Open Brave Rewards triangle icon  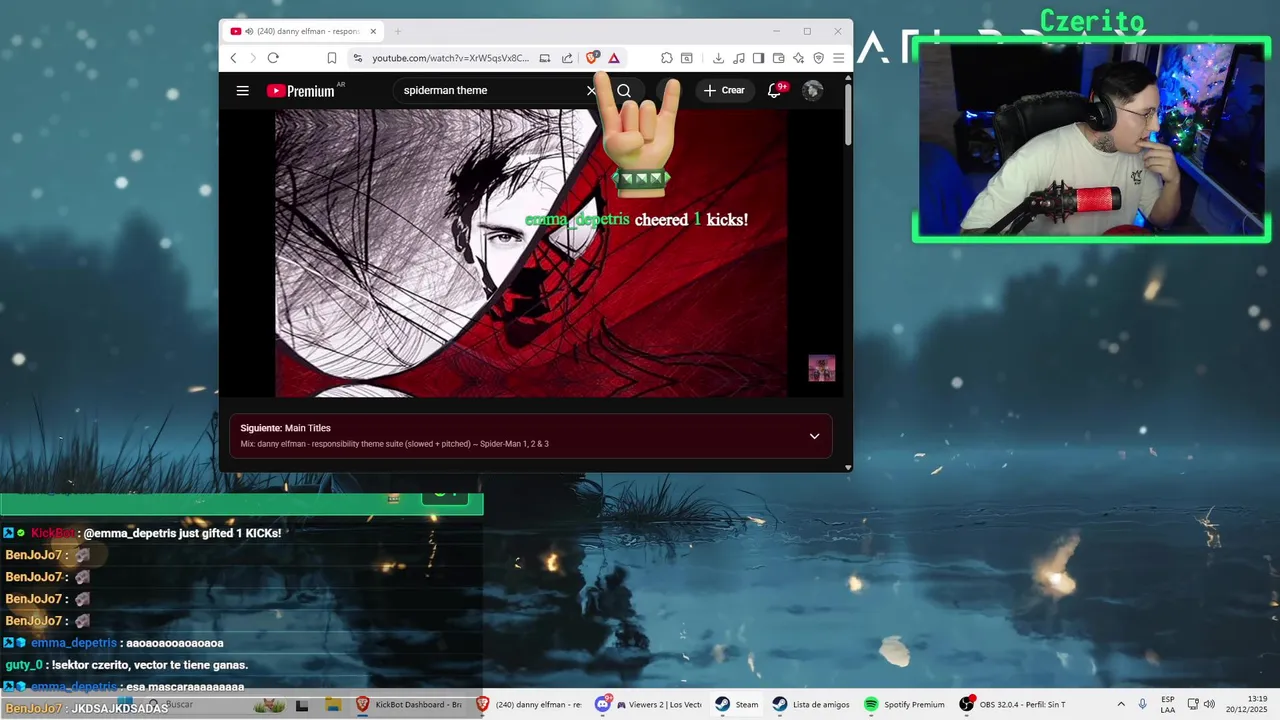[614, 58]
